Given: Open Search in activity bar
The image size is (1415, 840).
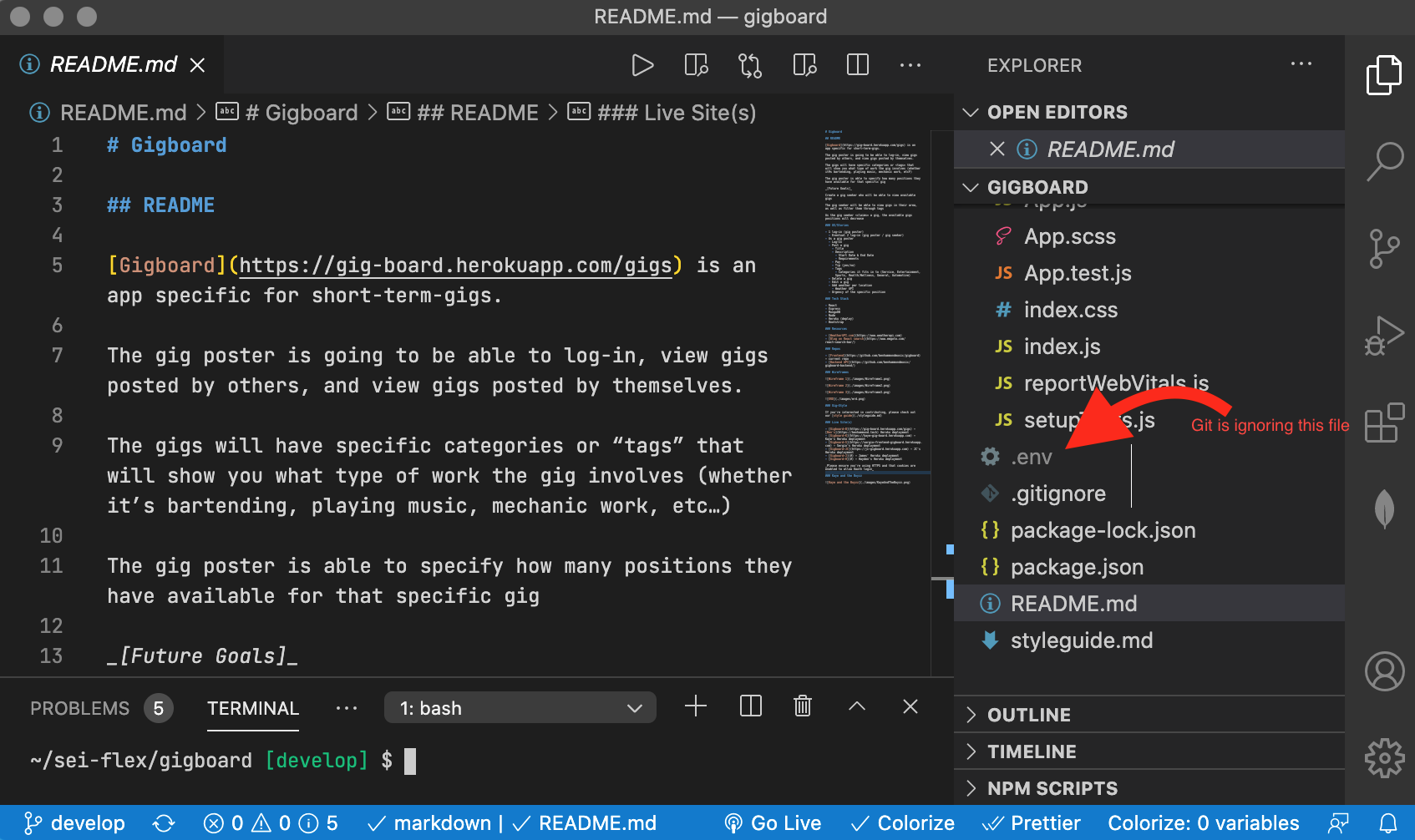Looking at the screenshot, I should click(x=1384, y=161).
